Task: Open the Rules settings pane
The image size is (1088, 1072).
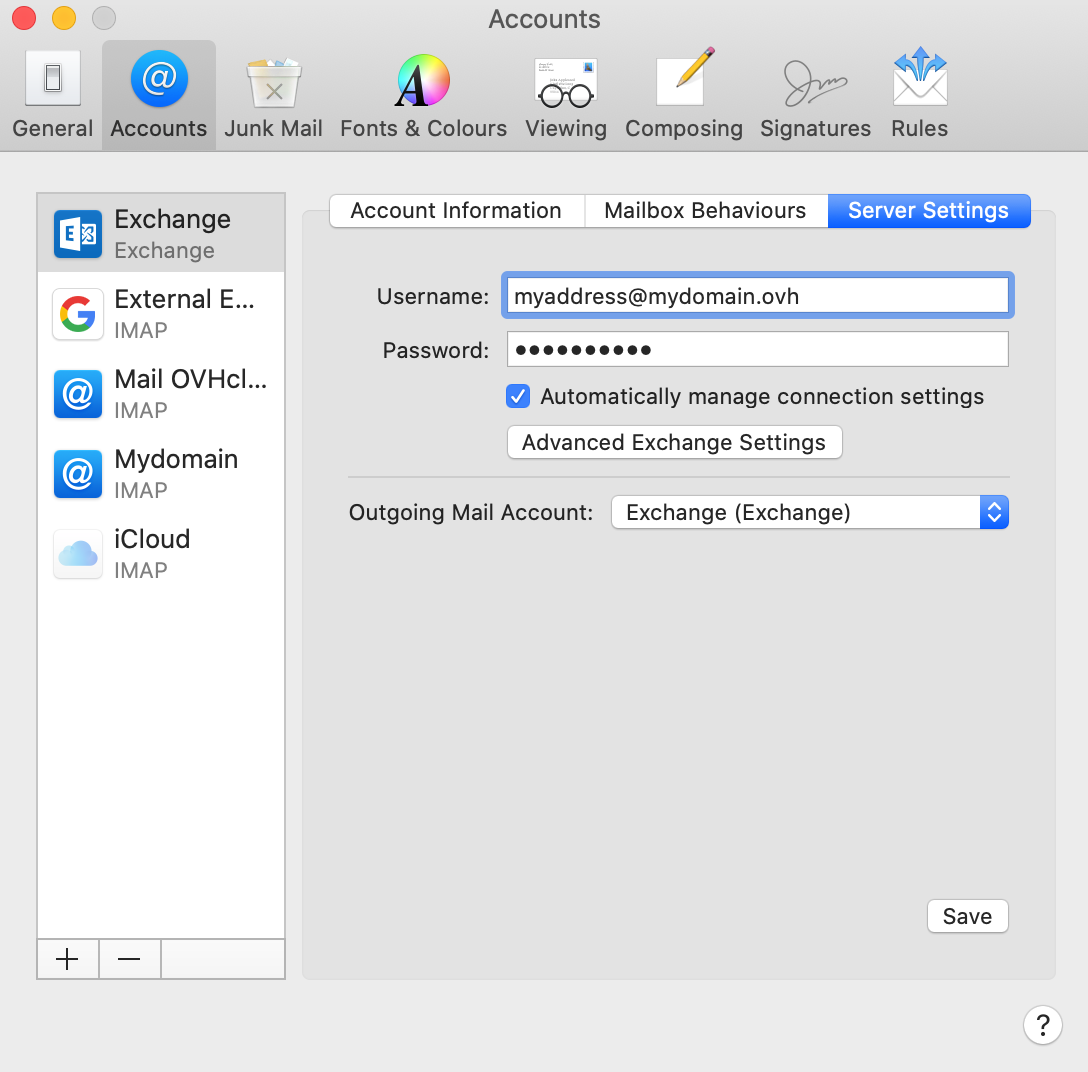Action: click(919, 95)
